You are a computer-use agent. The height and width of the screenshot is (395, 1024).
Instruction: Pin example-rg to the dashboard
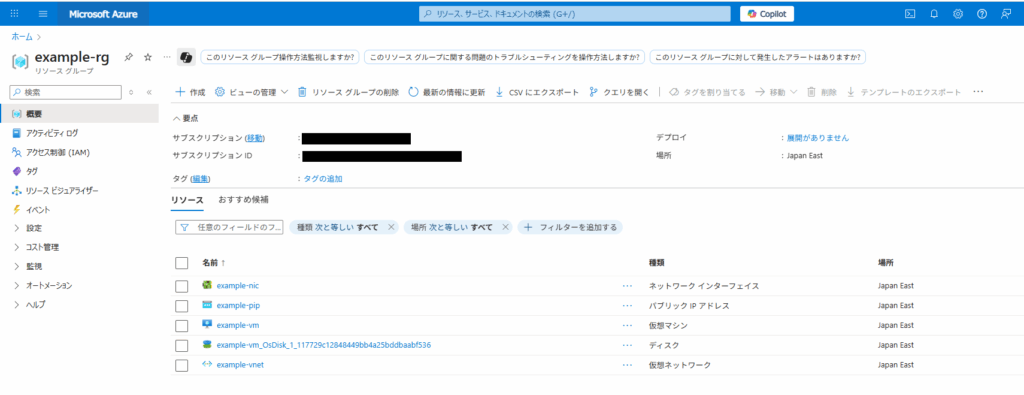coord(129,57)
